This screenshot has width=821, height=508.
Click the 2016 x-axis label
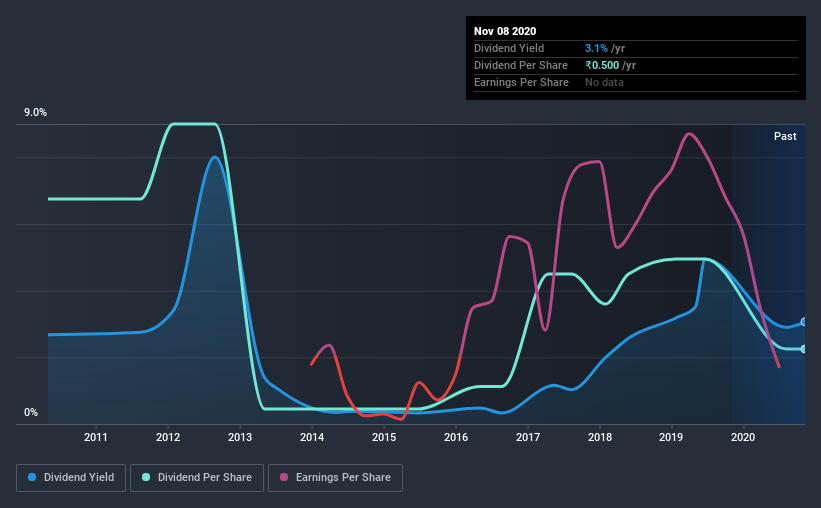[456, 437]
